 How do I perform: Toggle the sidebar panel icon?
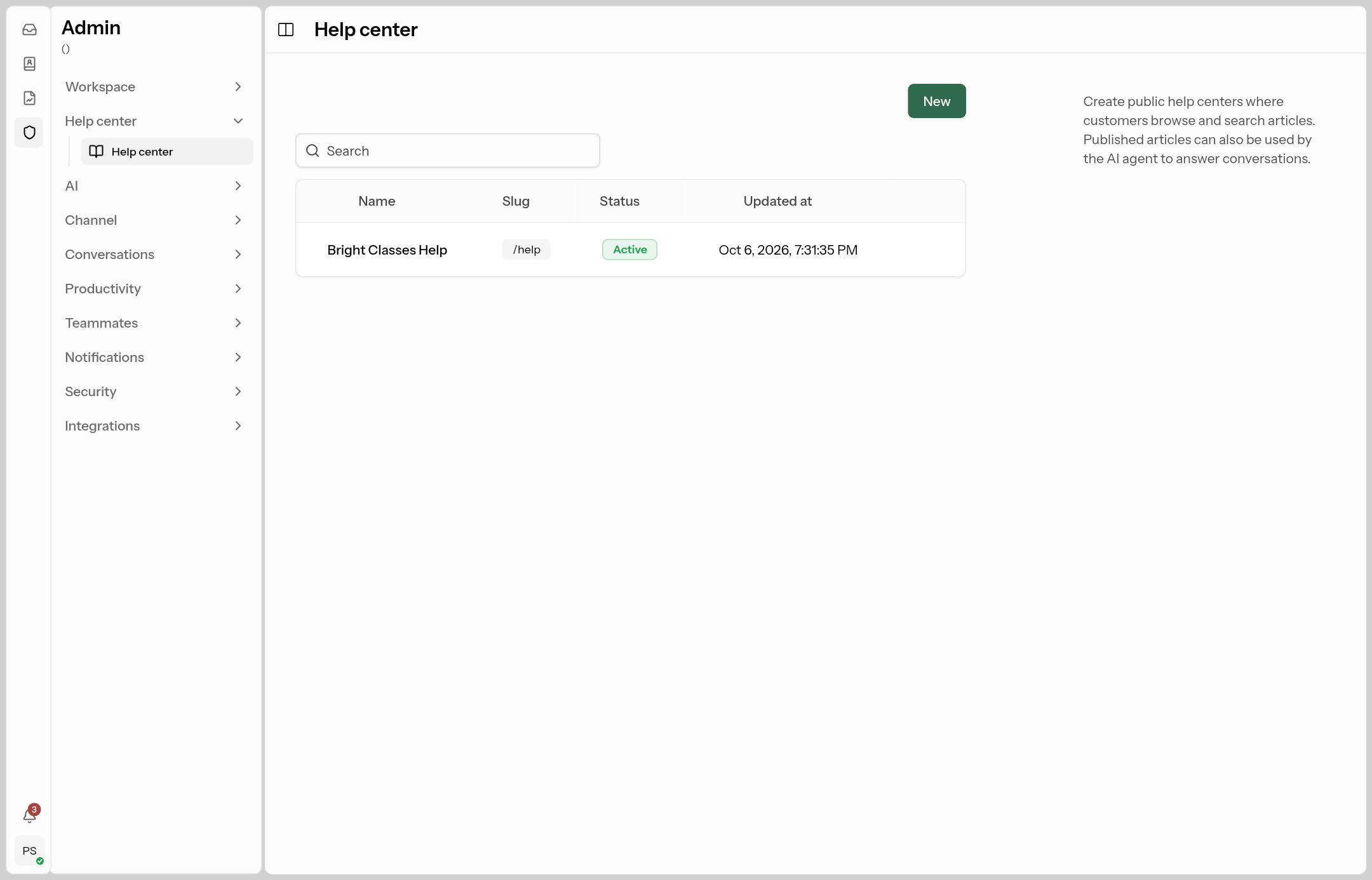tap(286, 29)
